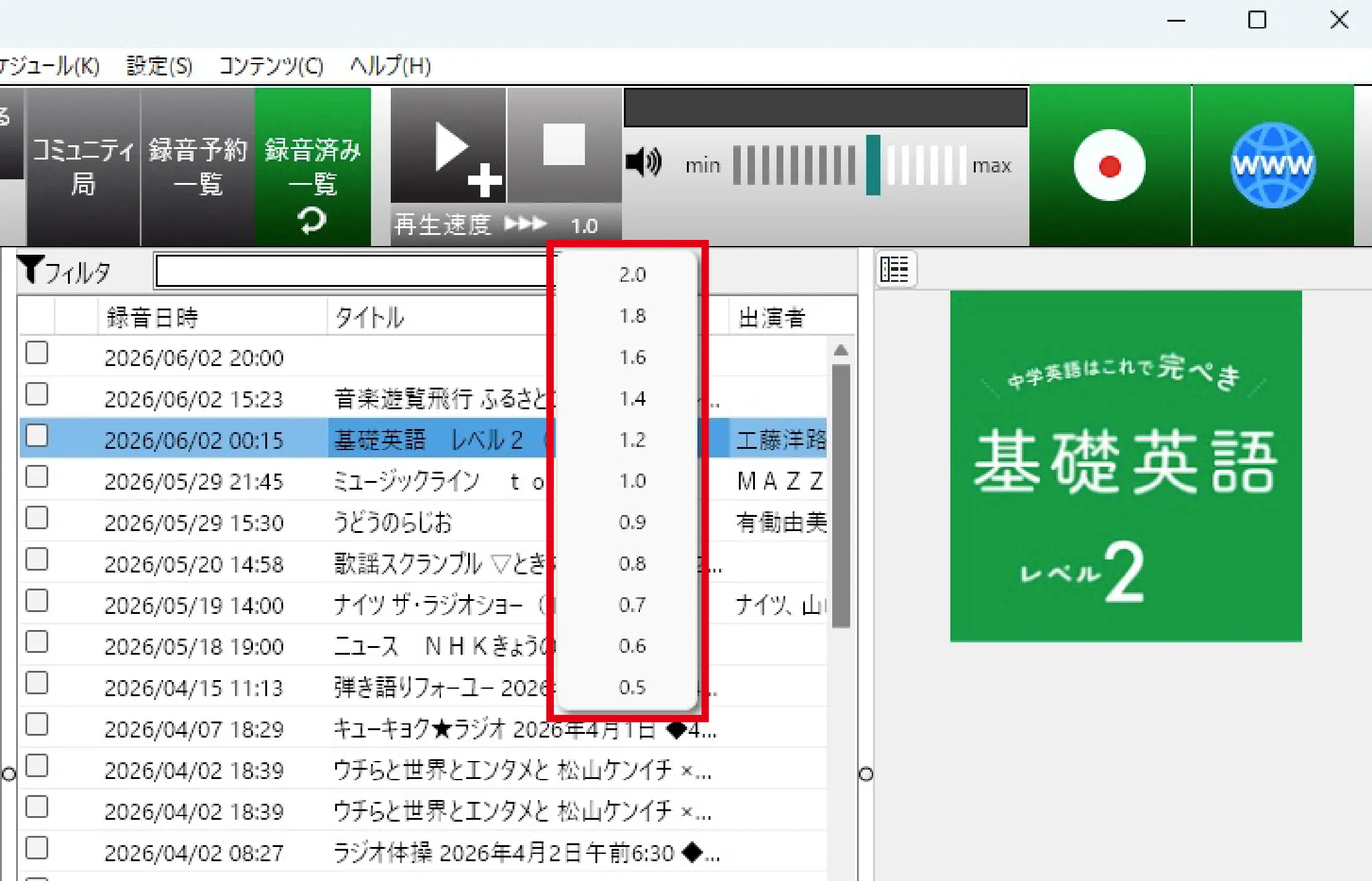1372x881 pixels.
Task: Click the recording list vertical scrollbar thumb
Action: click(x=841, y=495)
